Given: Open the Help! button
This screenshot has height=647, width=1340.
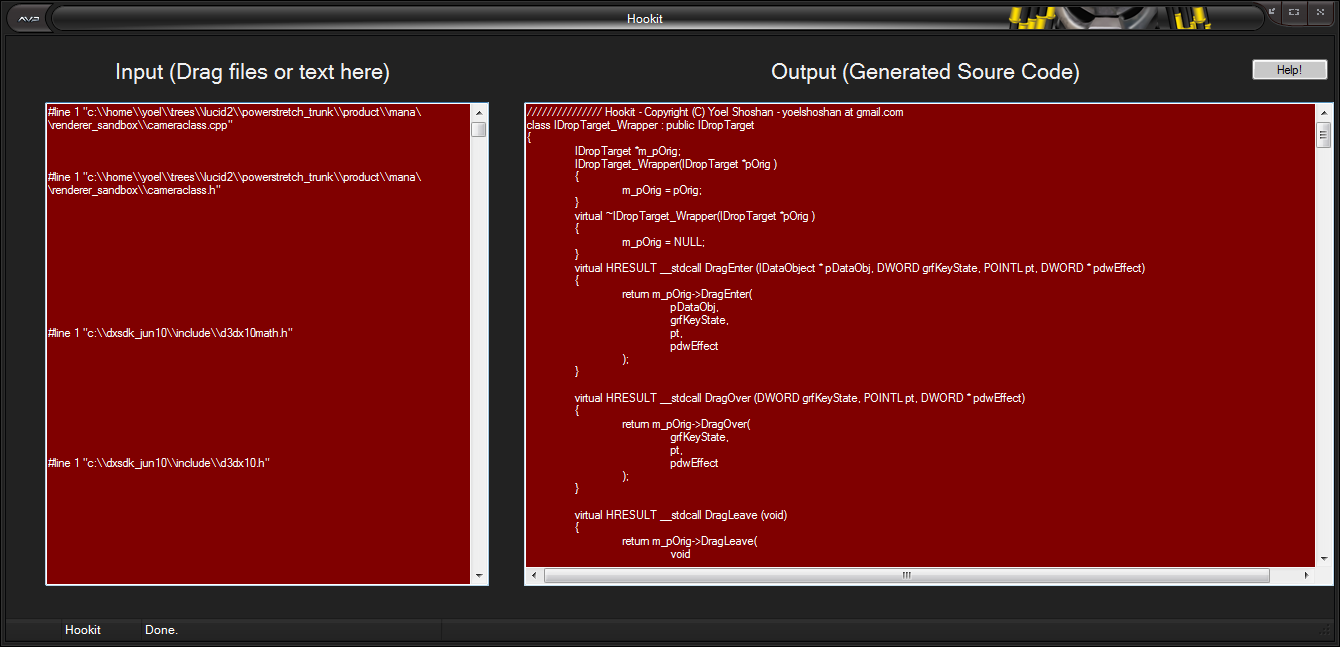Looking at the screenshot, I should 1289,70.
